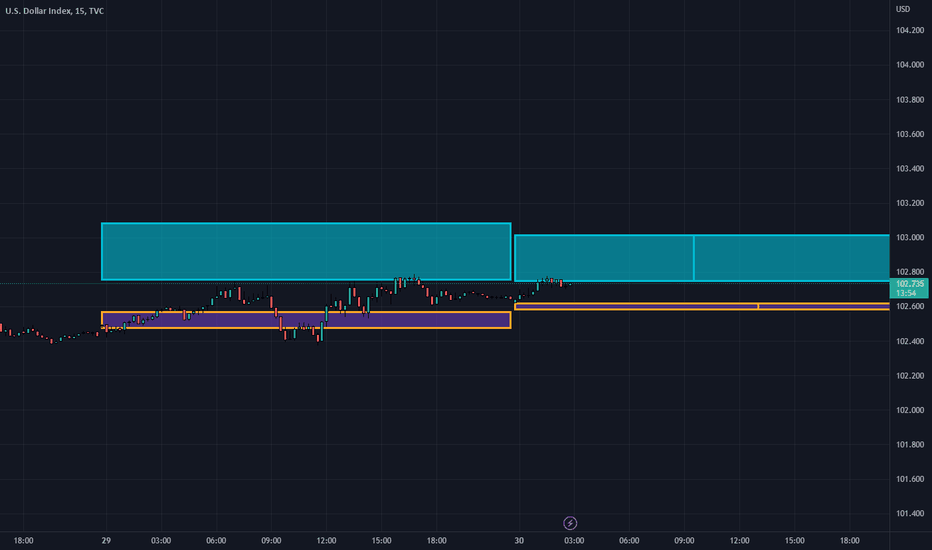Image resolution: width=932 pixels, height=550 pixels.
Task: Click the 102.600 price axis label
Action: coord(910,307)
